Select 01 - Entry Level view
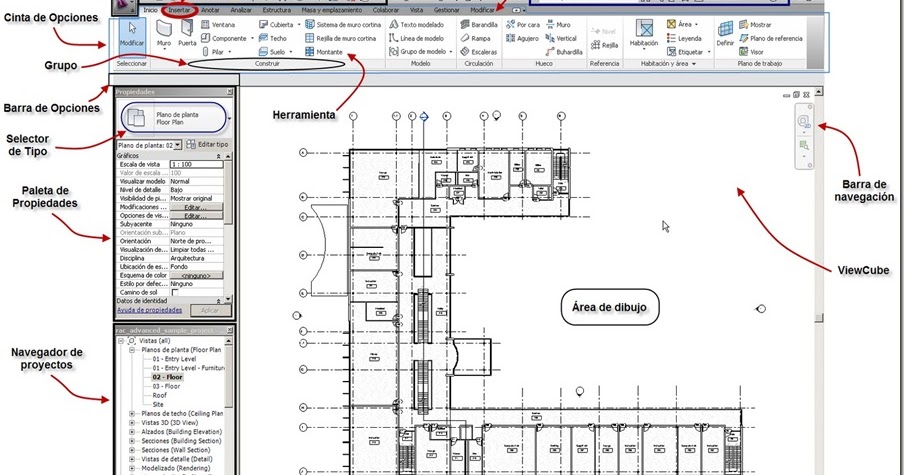This screenshot has height=475, width=904. click(x=174, y=359)
